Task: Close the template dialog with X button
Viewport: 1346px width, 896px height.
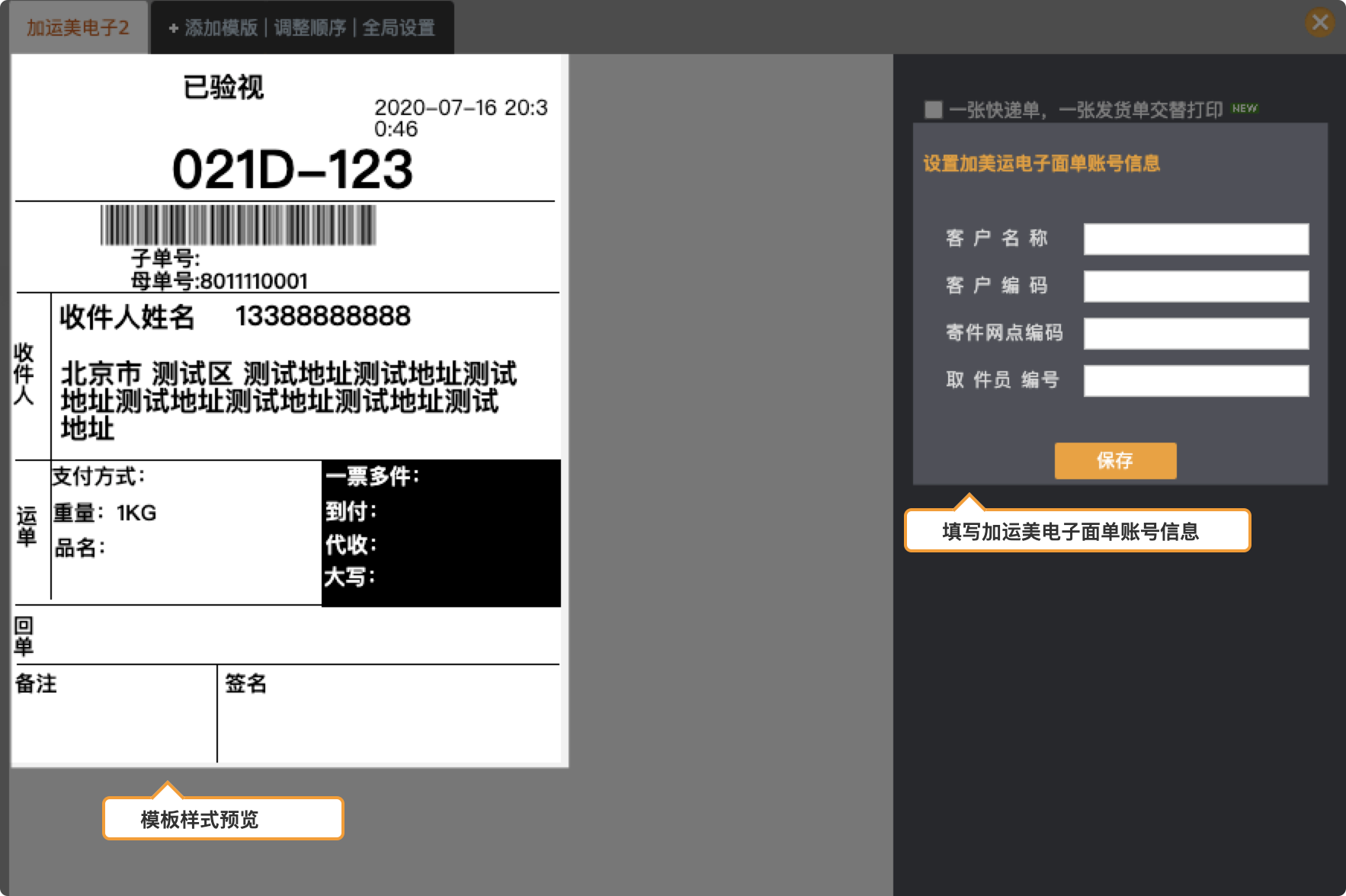Action: point(1320,22)
